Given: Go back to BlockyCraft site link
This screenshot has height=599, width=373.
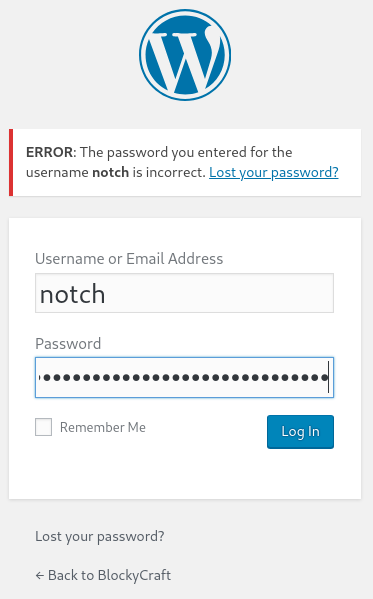Looking at the screenshot, I should 103,575.
